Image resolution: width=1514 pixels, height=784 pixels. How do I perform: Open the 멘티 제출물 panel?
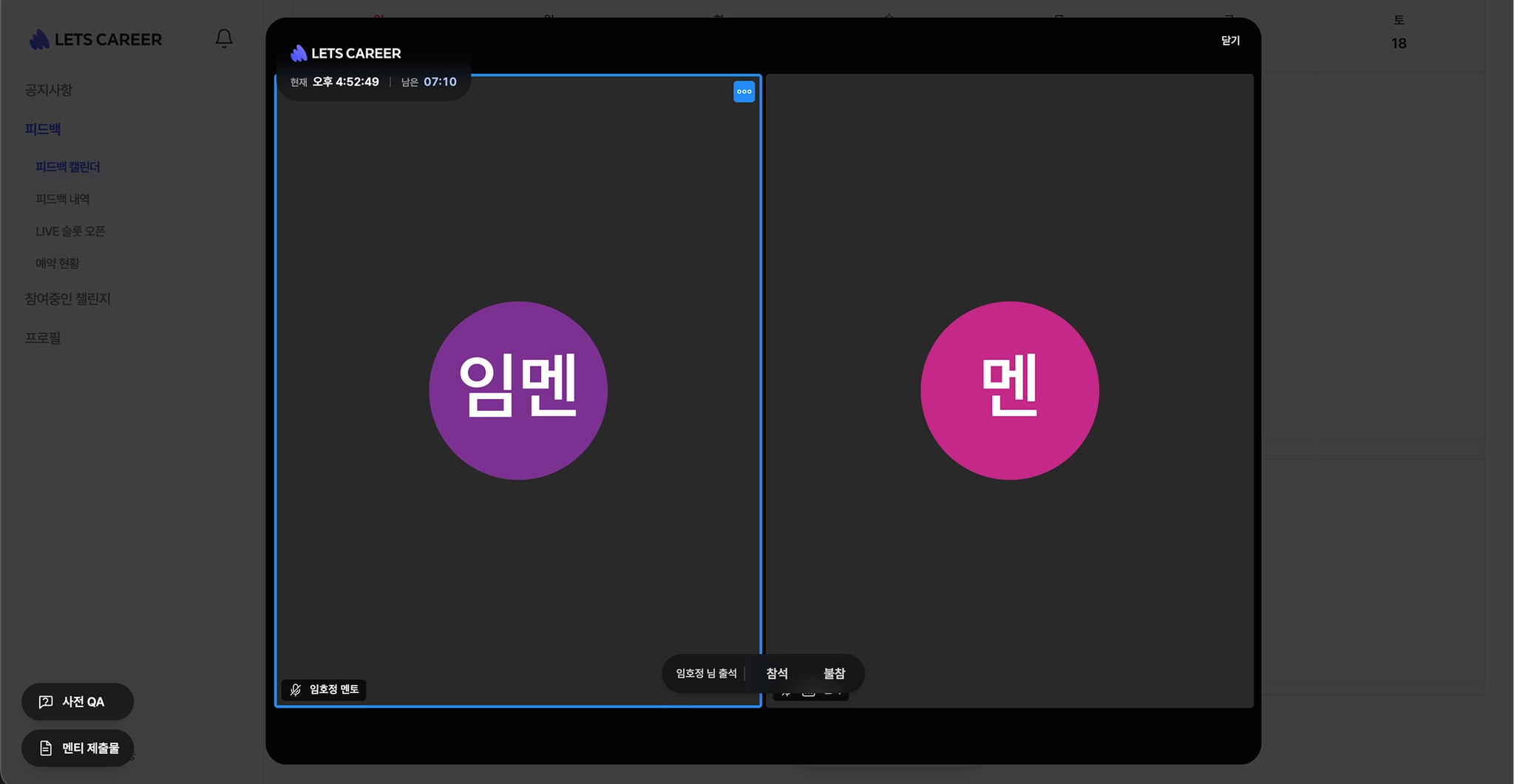click(x=78, y=749)
